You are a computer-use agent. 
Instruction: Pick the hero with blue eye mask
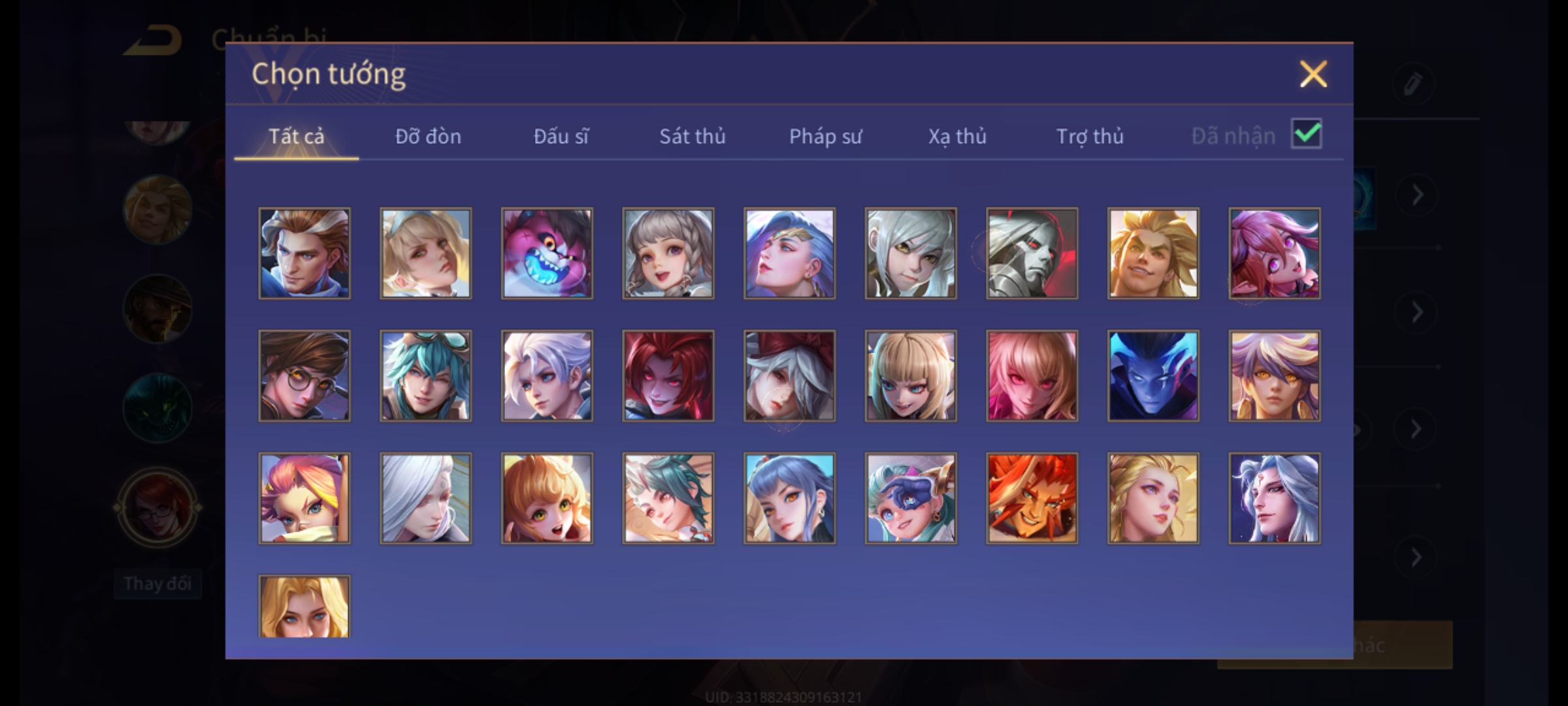pyautogui.click(x=911, y=498)
